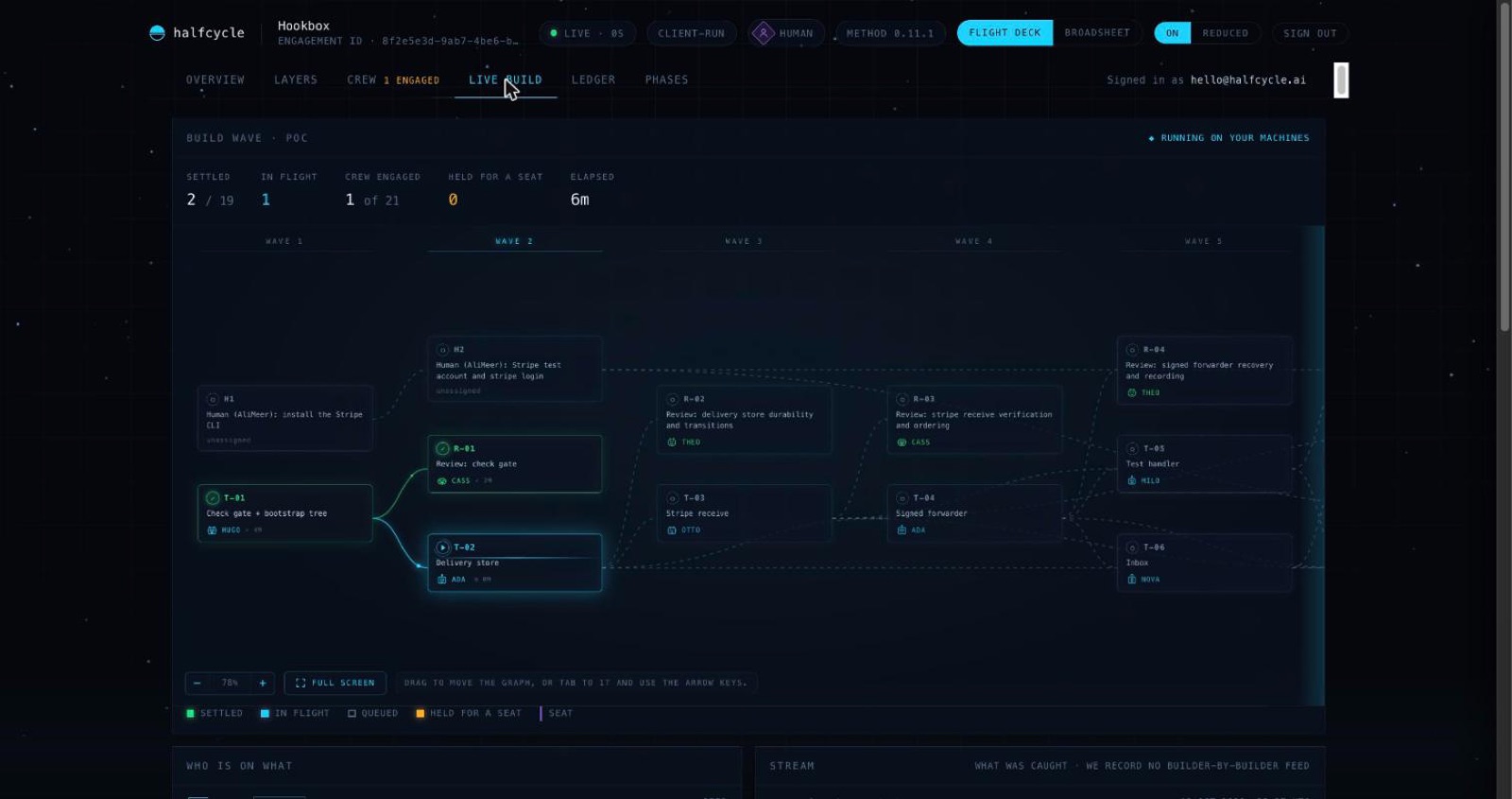Click the OTTO crew icon on T-03
Screen dimensions: 1512x799
click(x=672, y=530)
